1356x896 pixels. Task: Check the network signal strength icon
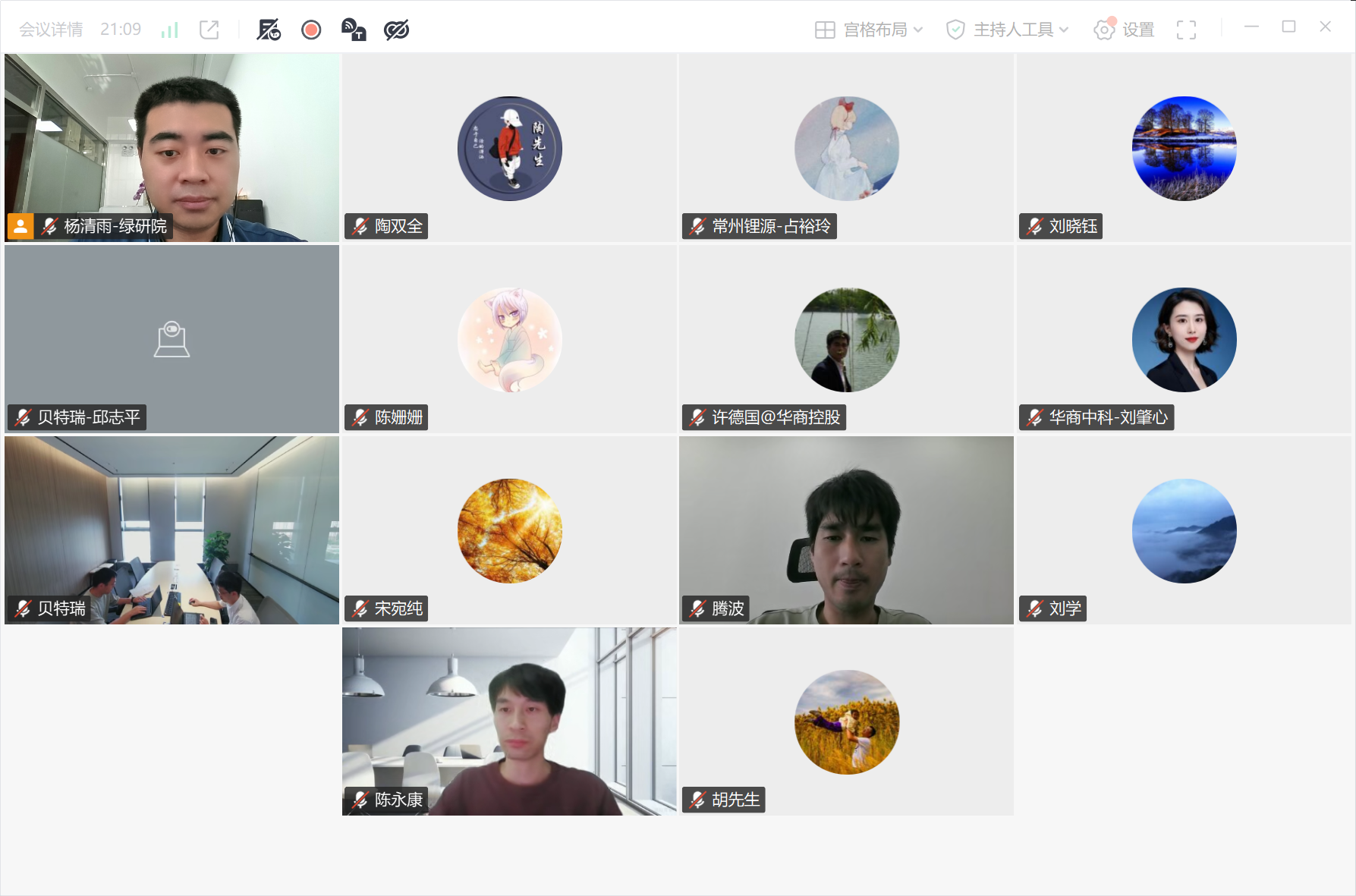pyautogui.click(x=169, y=30)
